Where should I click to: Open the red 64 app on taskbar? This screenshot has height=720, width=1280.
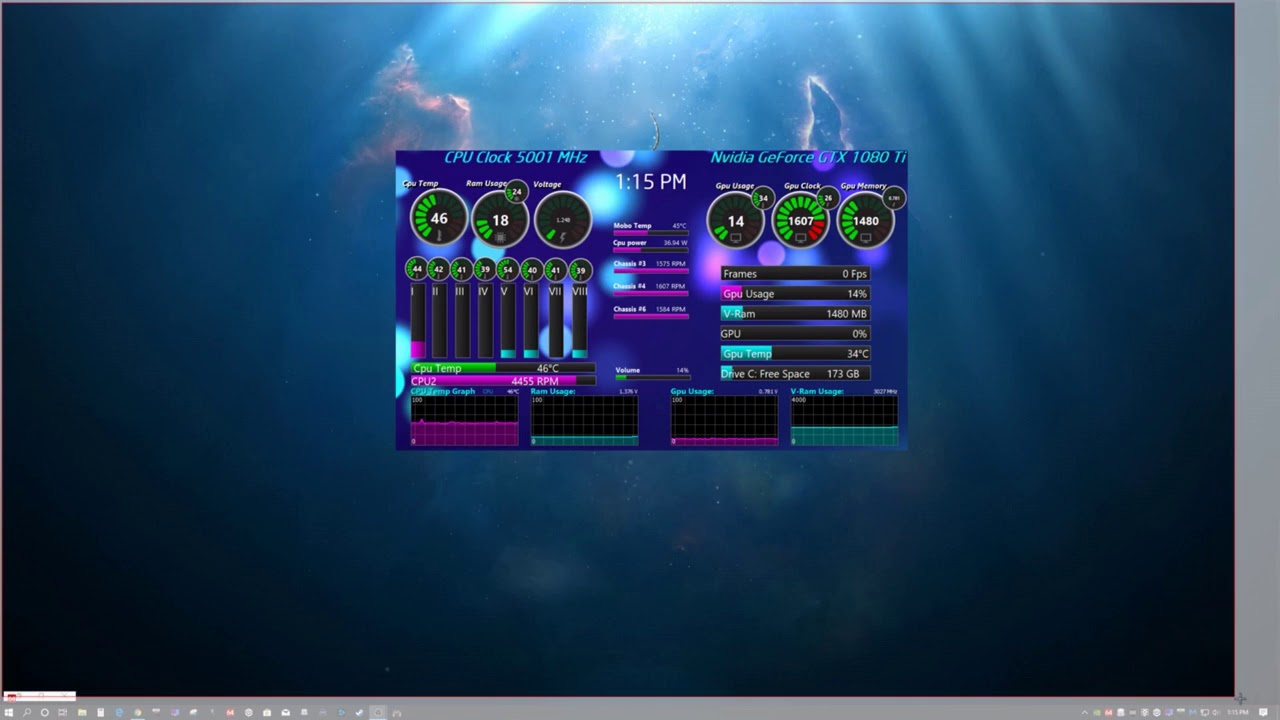click(x=230, y=713)
